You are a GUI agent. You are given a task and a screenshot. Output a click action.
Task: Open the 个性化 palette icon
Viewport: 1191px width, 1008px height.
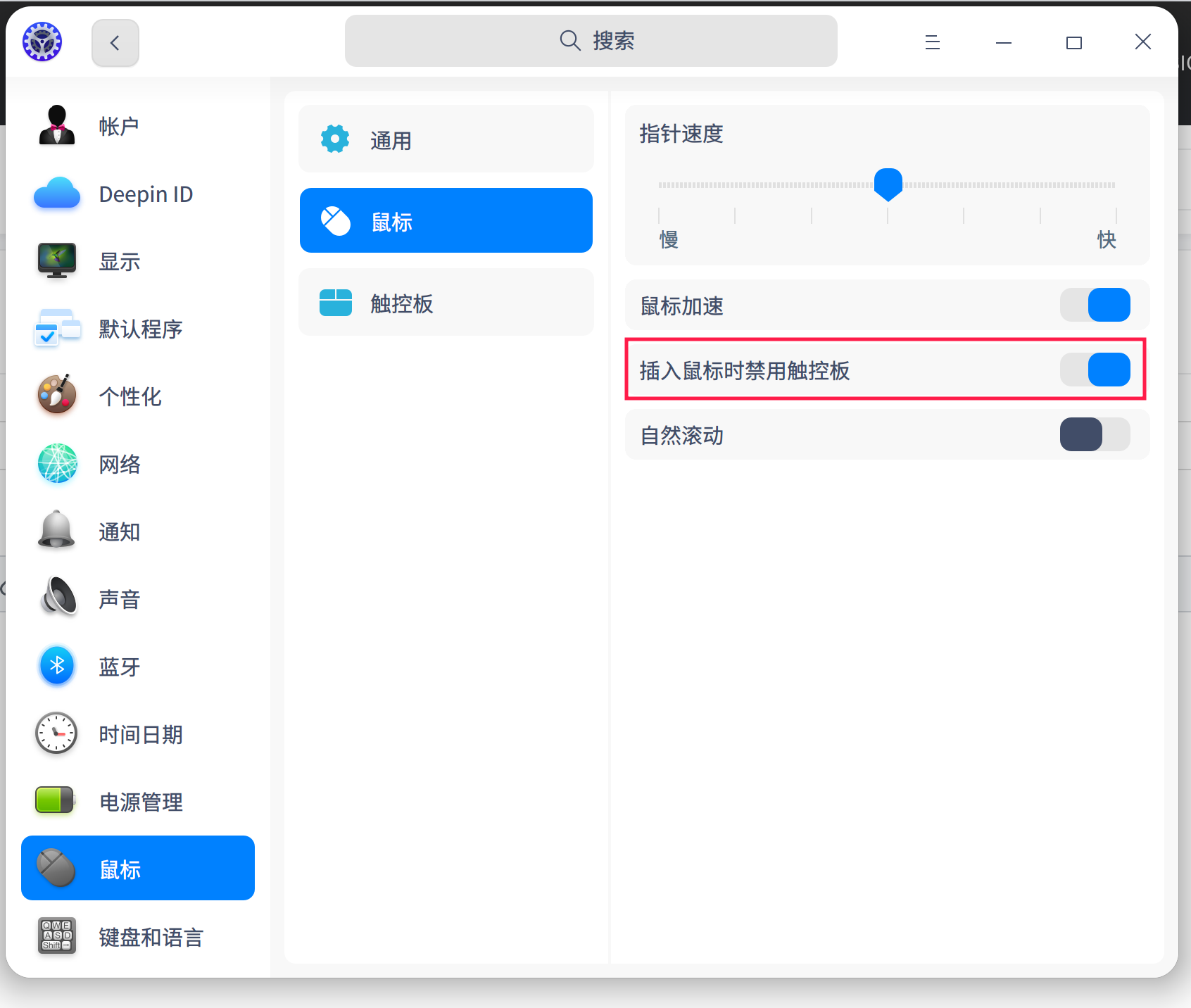point(56,395)
